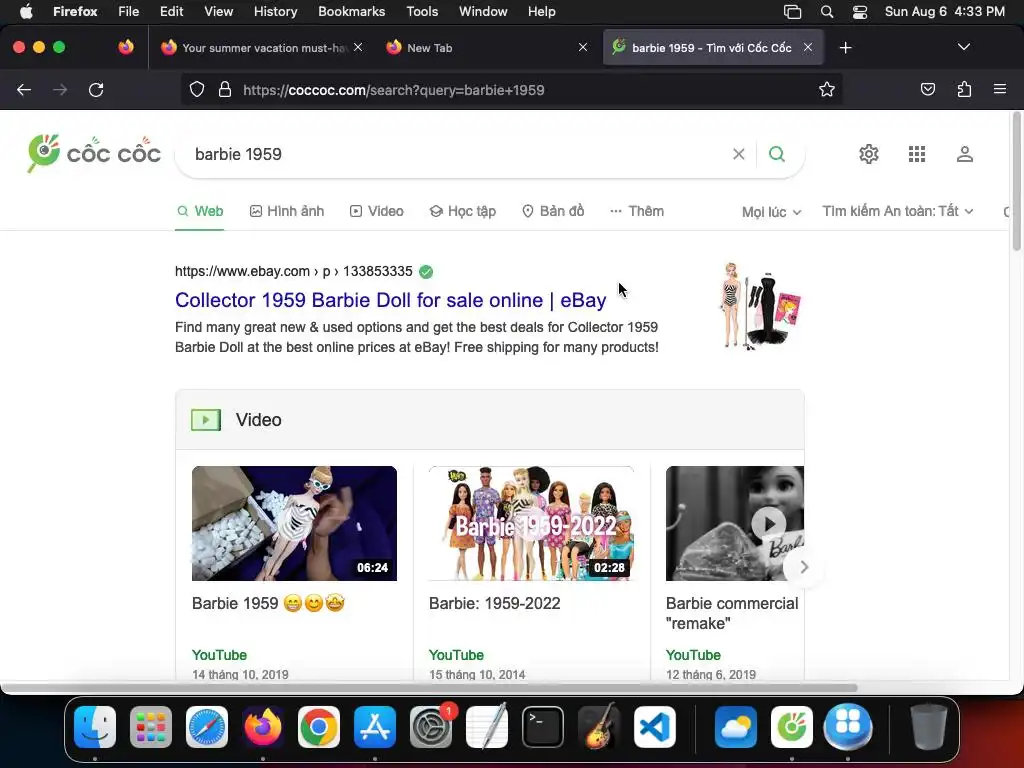
Task: Submit search with the green magnifier icon
Action: tap(776, 154)
